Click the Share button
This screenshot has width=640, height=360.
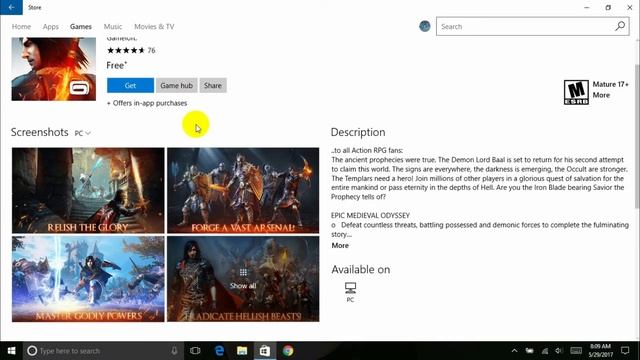pyautogui.click(x=213, y=85)
